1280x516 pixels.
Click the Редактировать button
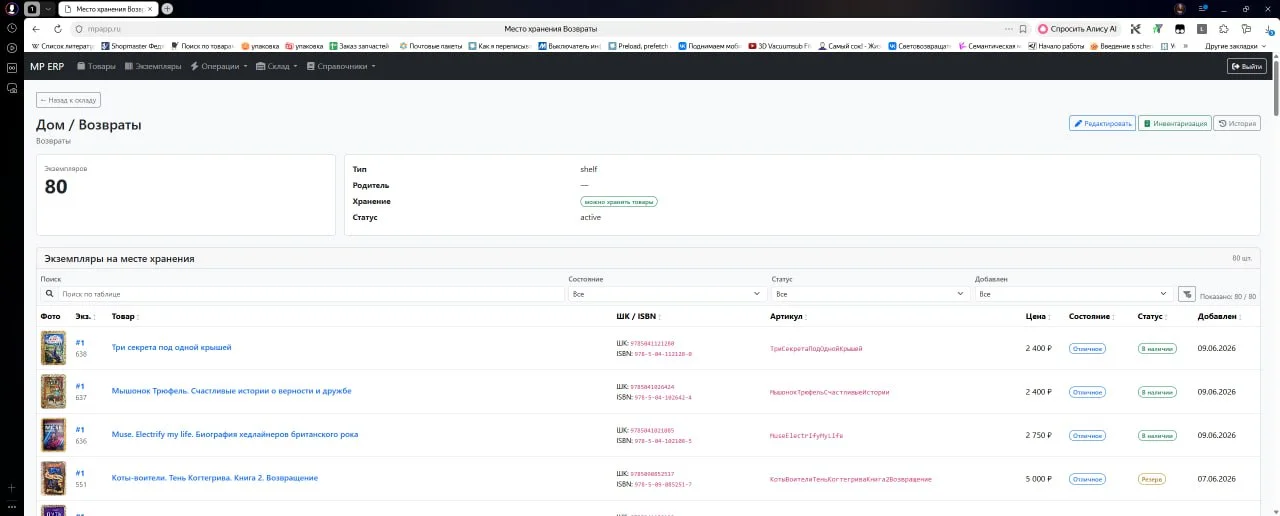point(1102,124)
